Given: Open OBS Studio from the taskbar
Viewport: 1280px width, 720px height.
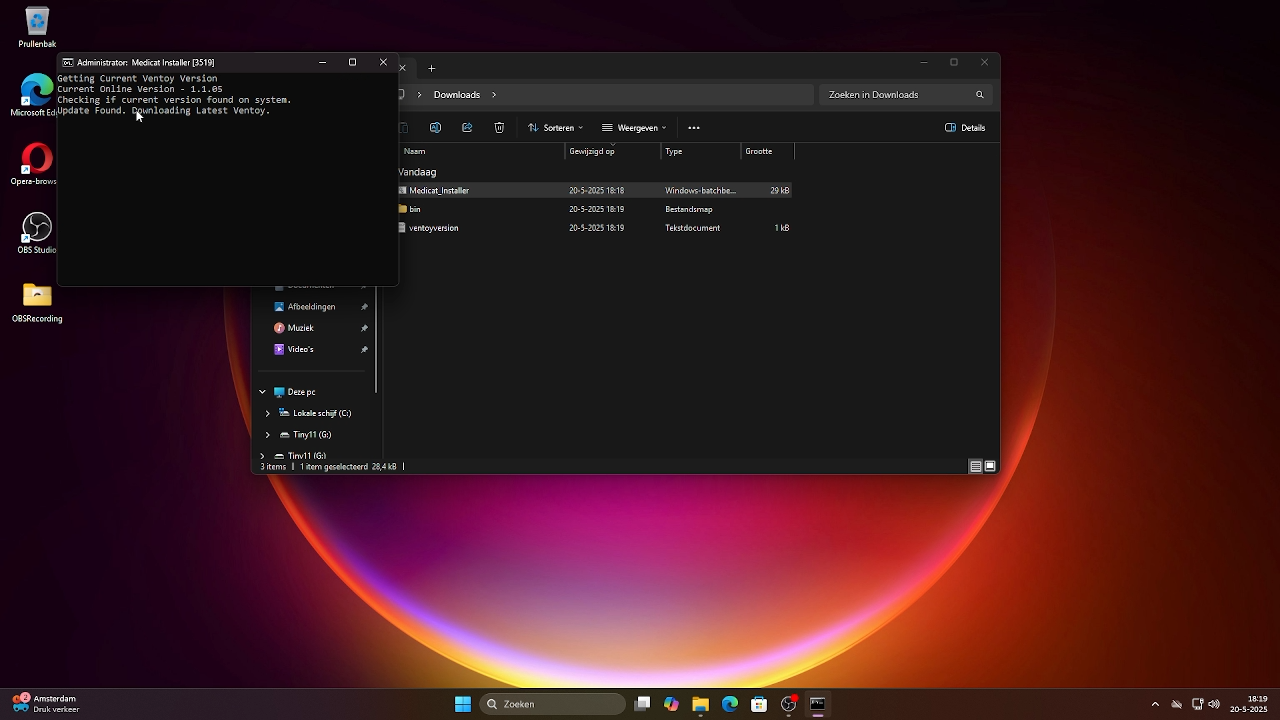Looking at the screenshot, I should pyautogui.click(x=789, y=704).
